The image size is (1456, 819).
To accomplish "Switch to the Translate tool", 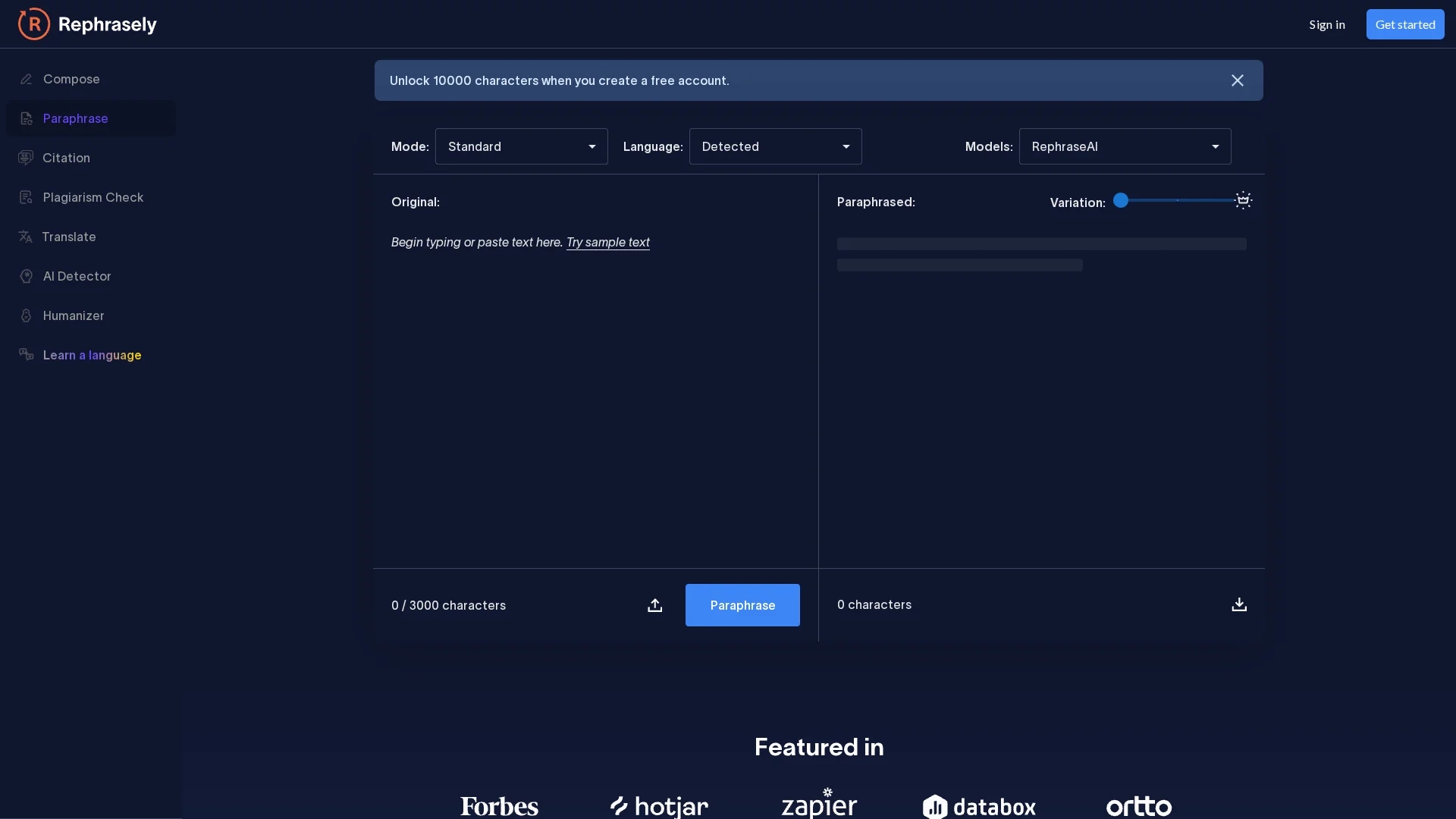I will click(91, 237).
